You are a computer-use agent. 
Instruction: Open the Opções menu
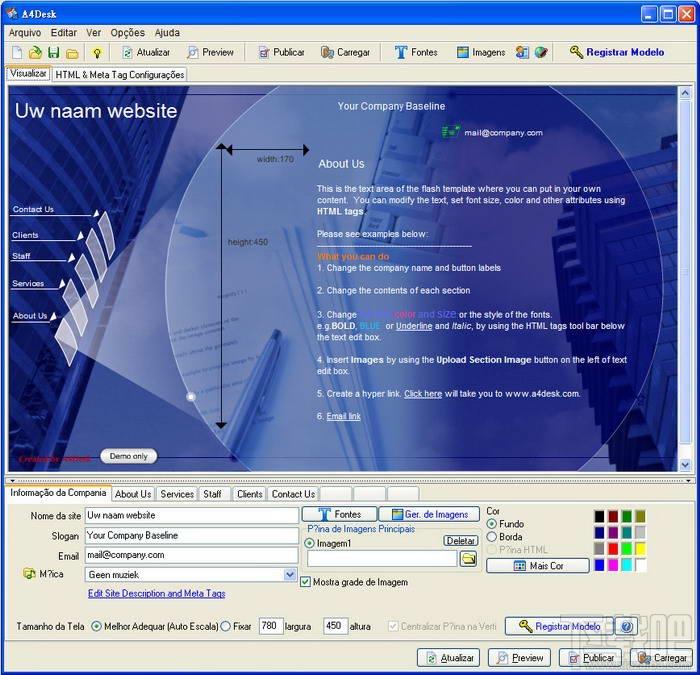point(128,33)
